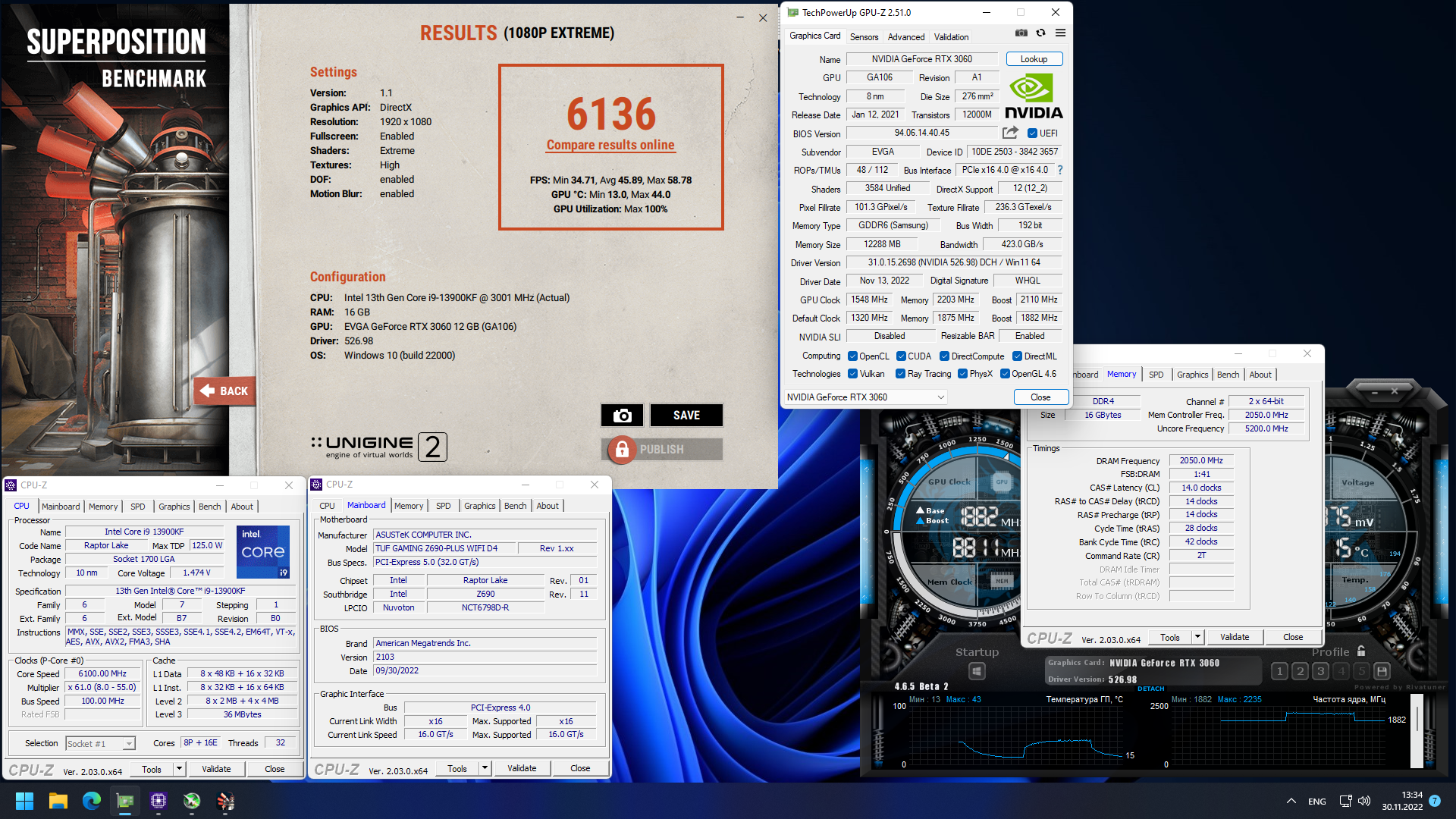Open Tools dropdown arrow in Mainboard window
The height and width of the screenshot is (819, 1456).
pos(485,768)
